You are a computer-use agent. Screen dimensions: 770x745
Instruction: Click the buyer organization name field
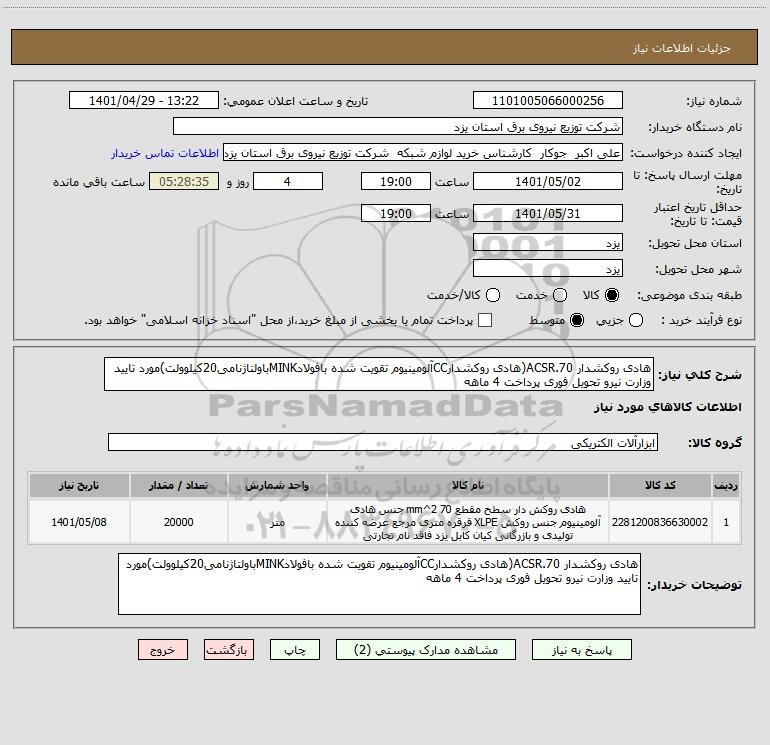point(398,126)
